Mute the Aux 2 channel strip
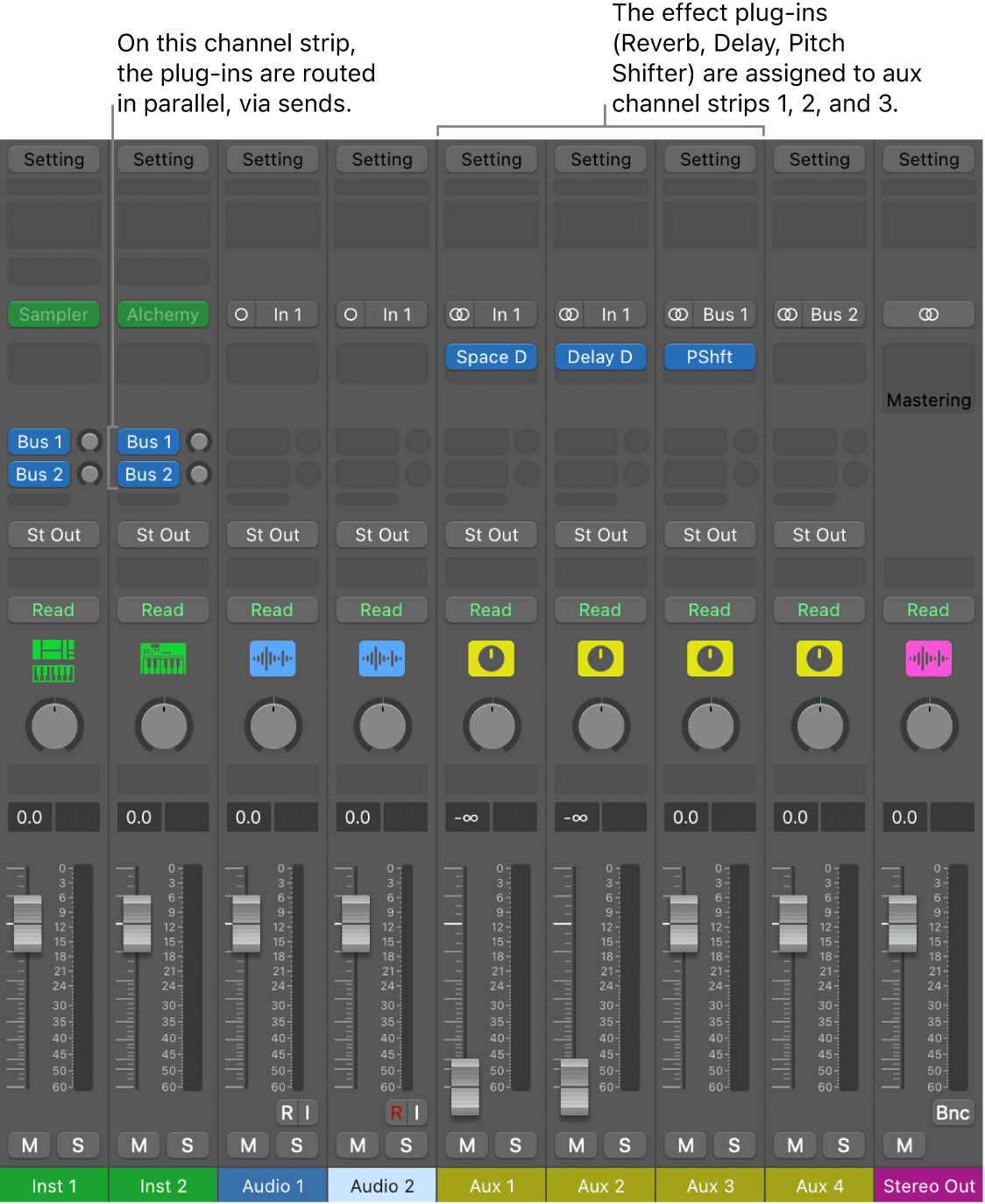This screenshot has height=1204, width=985. tap(575, 1144)
